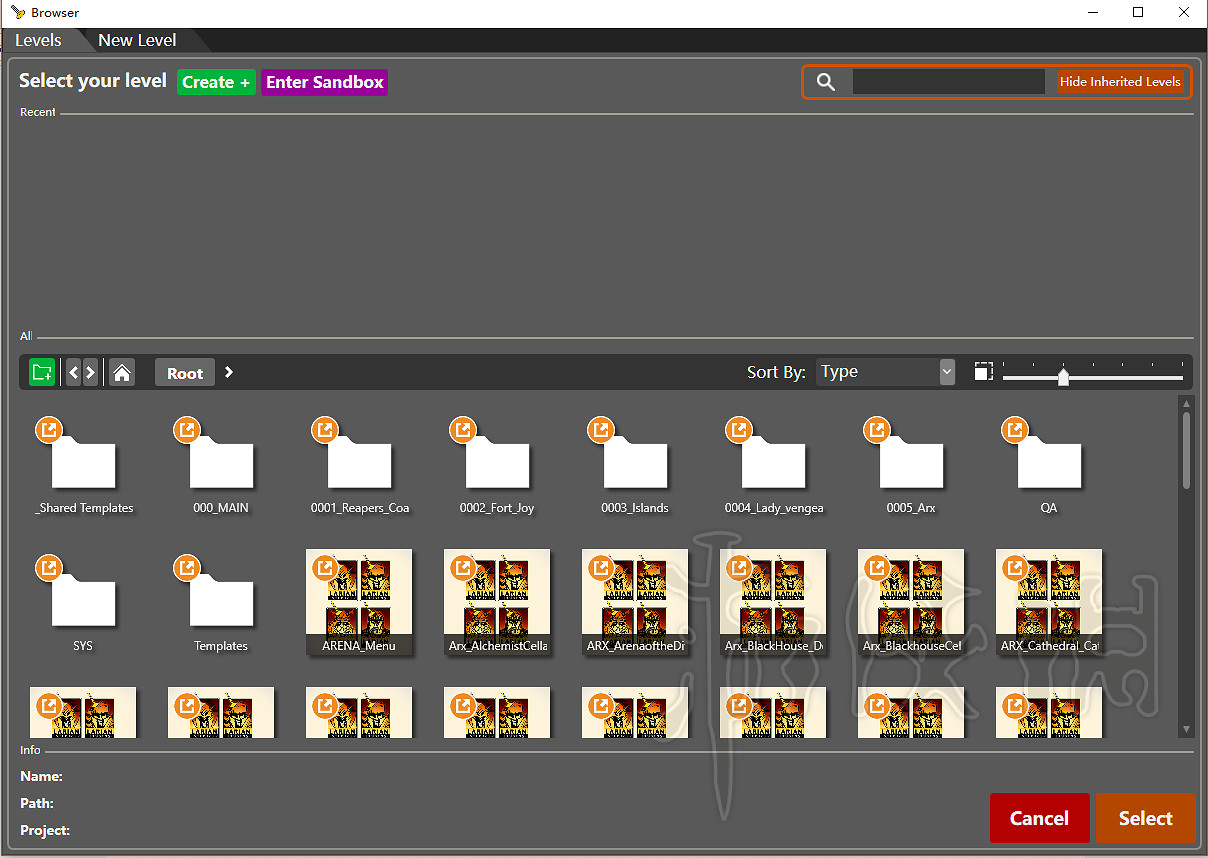Click the green Create + button

click(216, 82)
